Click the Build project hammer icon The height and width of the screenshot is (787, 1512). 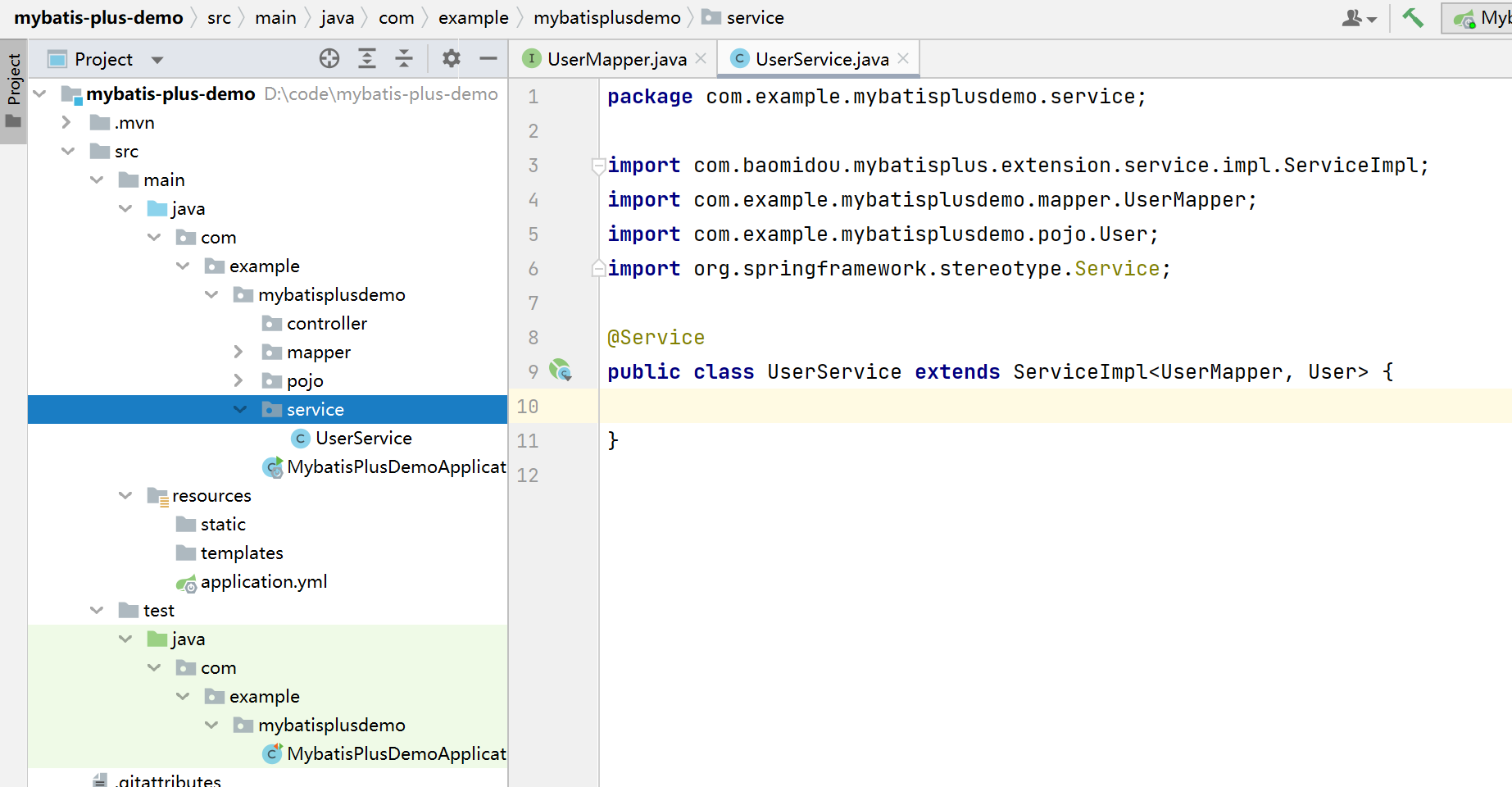(1413, 17)
